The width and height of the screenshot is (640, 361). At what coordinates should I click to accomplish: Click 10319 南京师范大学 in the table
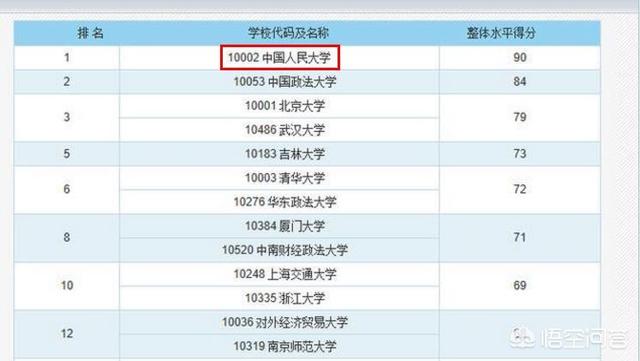[285, 346]
